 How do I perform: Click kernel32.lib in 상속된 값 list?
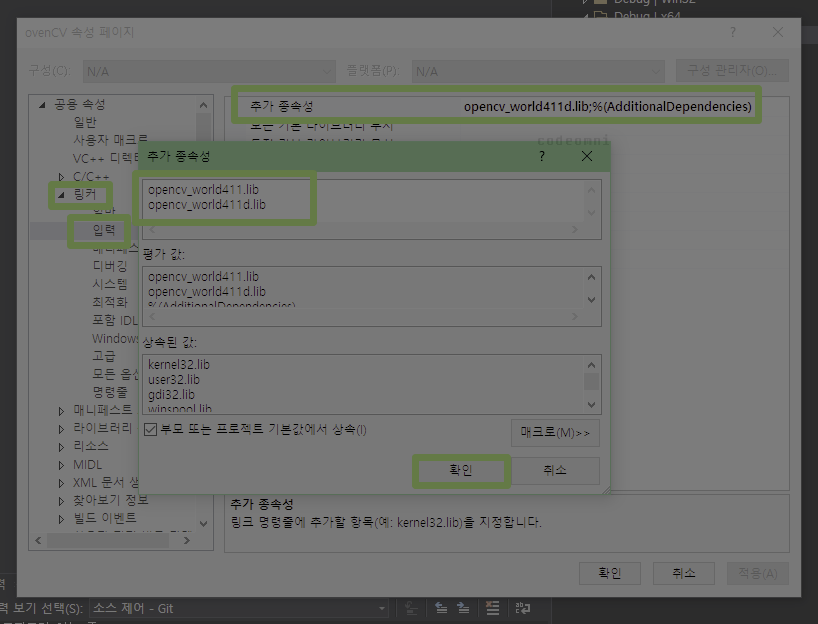coord(179,364)
